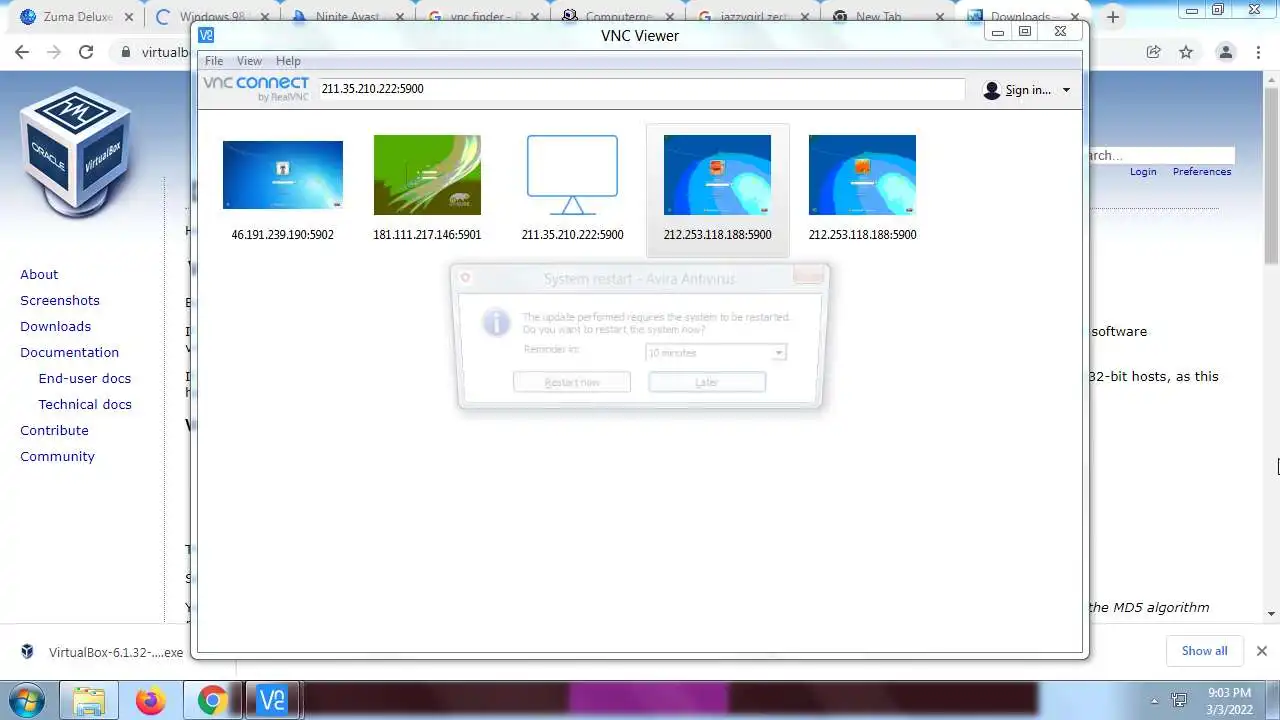Reload the page in Chrome
Image resolution: width=1280 pixels, height=720 pixels.
86,52
